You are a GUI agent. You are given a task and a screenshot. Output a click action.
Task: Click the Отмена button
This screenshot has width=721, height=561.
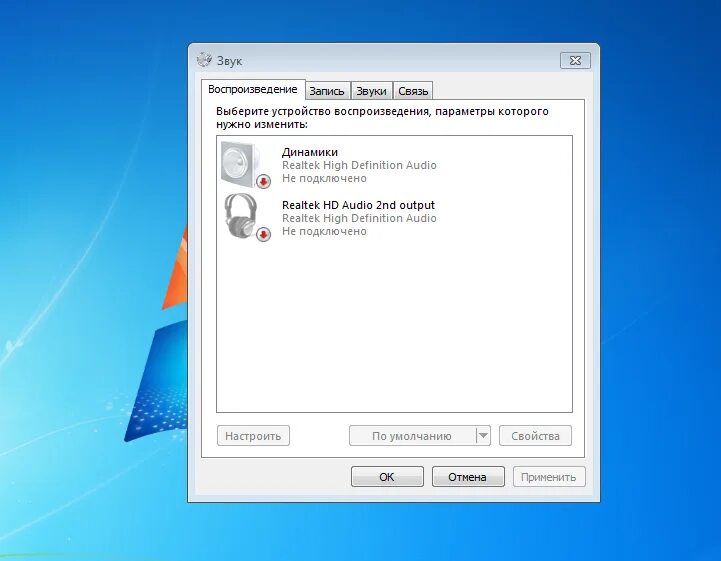tap(468, 477)
